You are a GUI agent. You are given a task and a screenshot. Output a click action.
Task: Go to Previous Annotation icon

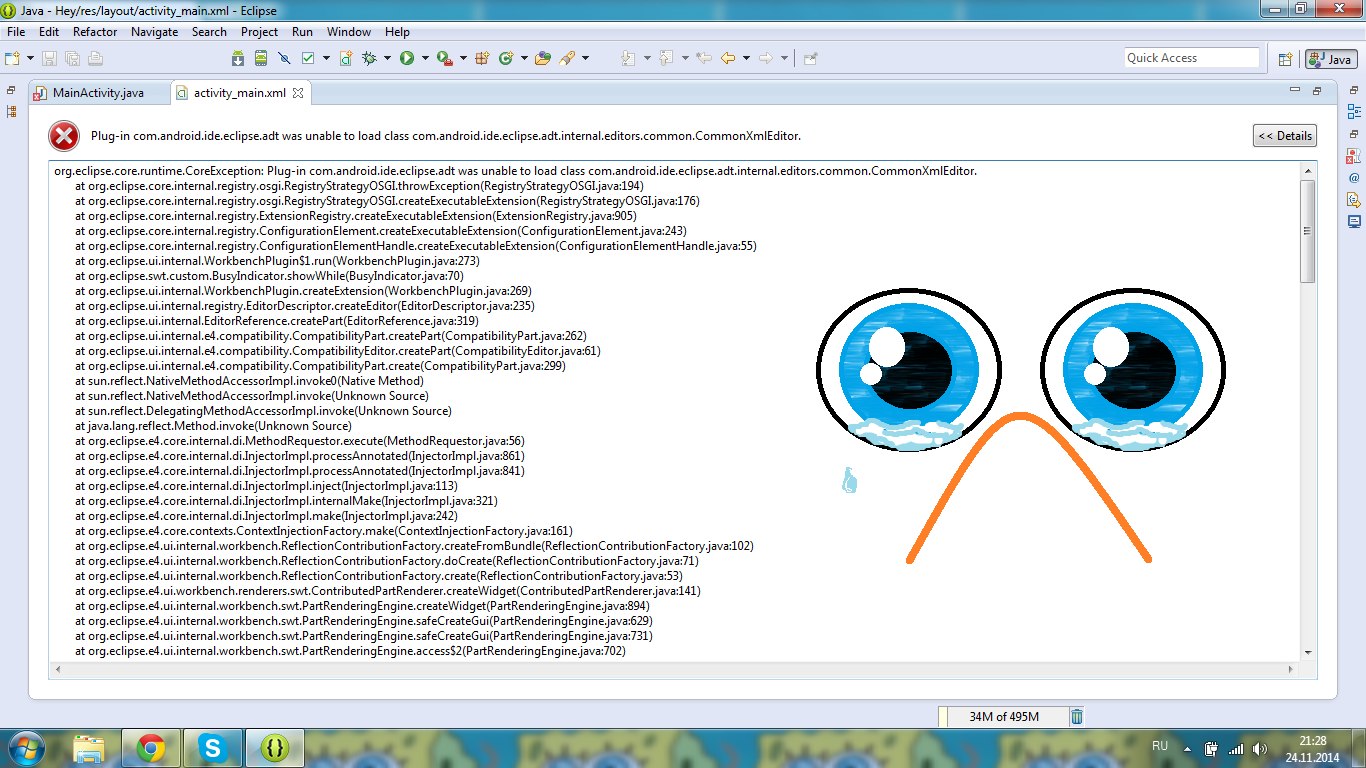pos(666,58)
